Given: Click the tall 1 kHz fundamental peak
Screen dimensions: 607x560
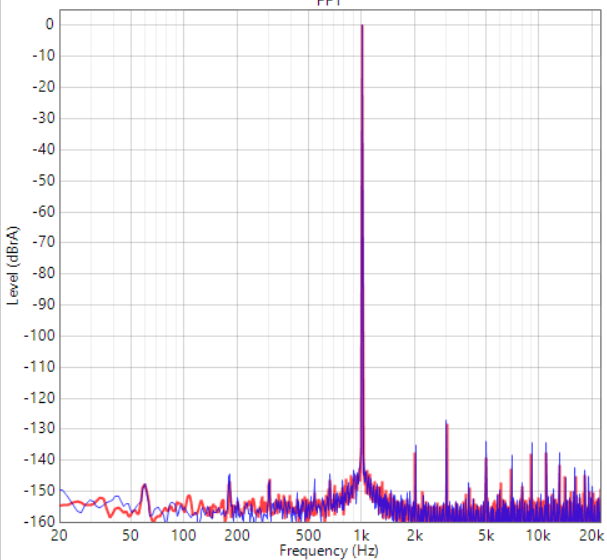Looking at the screenshot, I should [x=362, y=248].
